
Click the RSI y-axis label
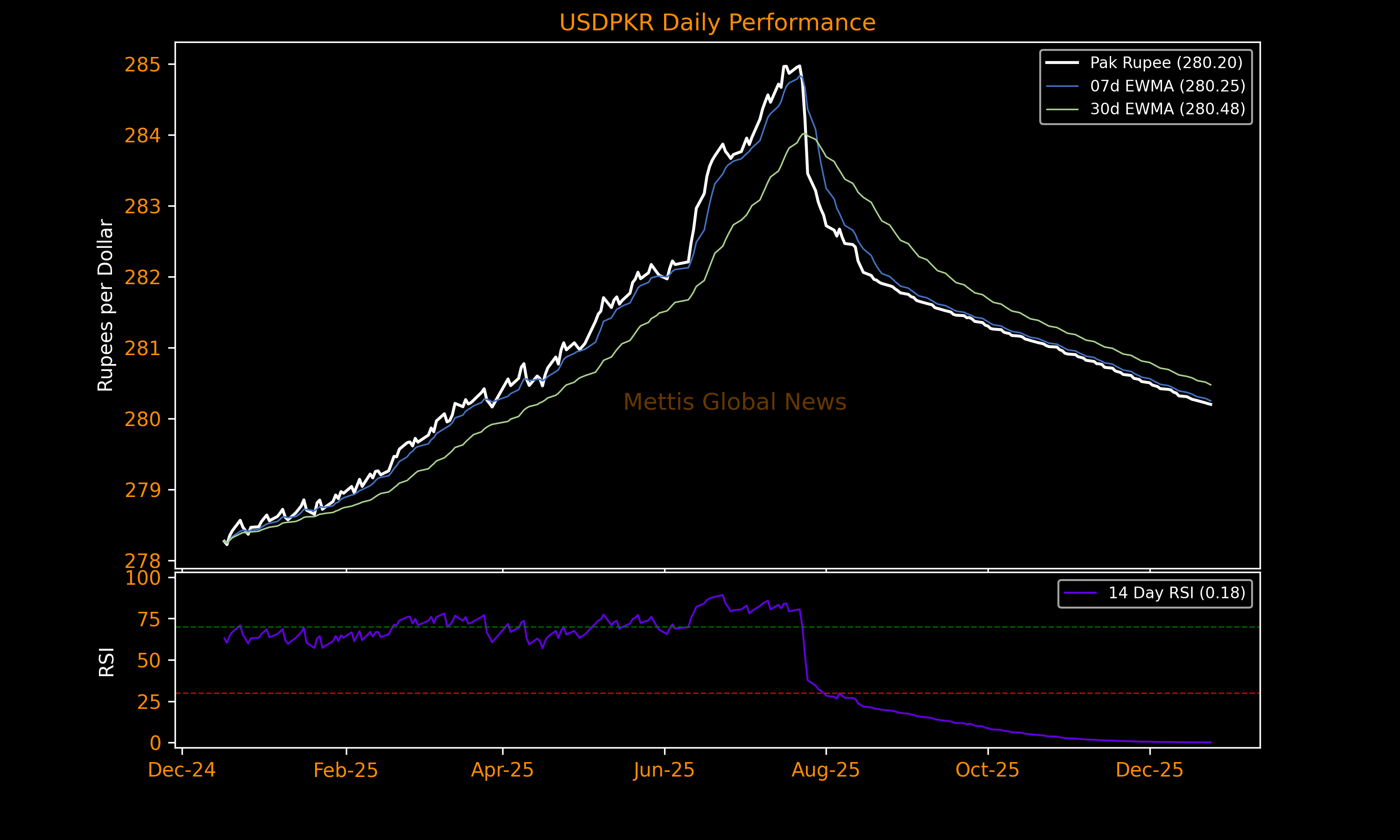(x=106, y=662)
